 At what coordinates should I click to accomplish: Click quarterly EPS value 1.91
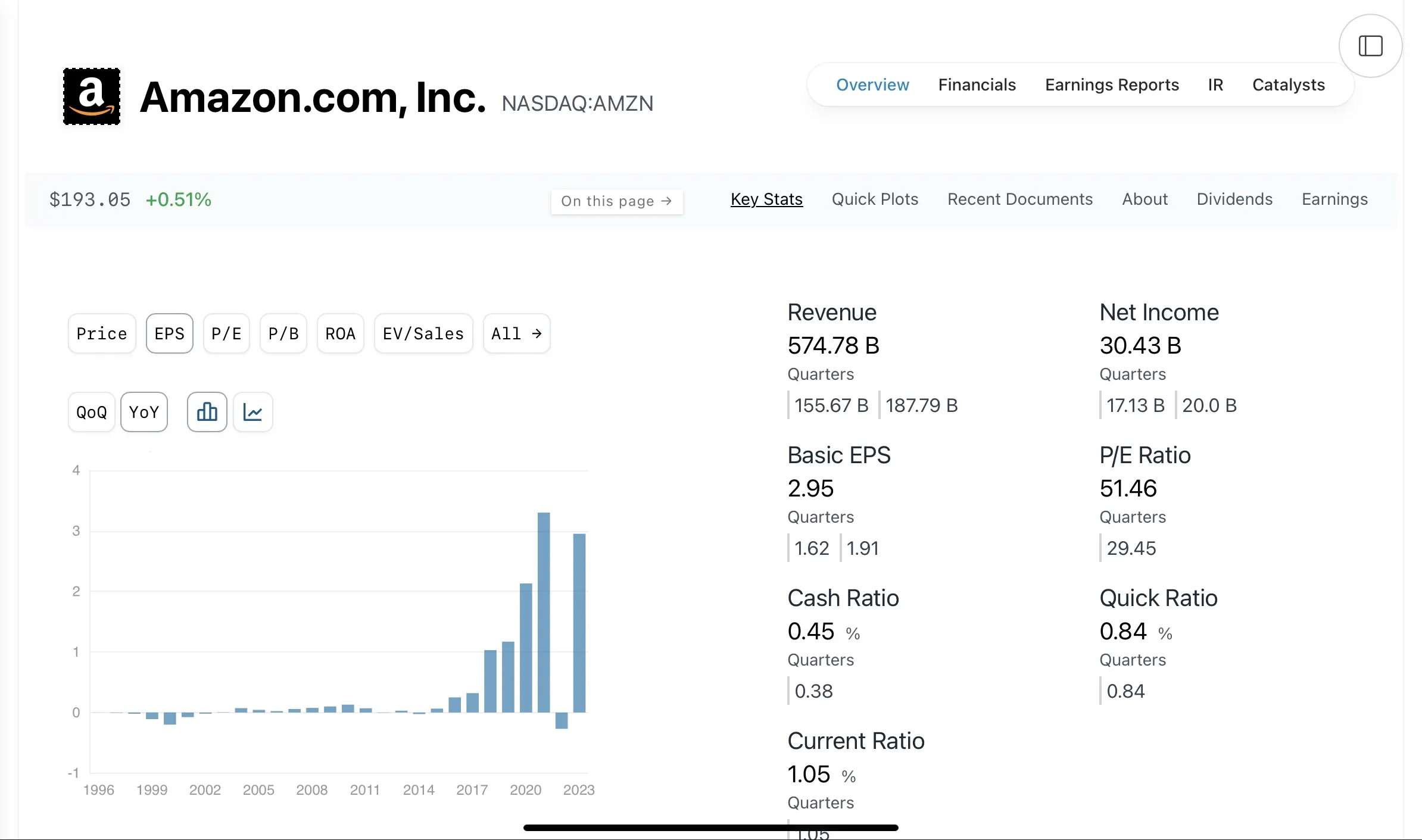pos(863,548)
